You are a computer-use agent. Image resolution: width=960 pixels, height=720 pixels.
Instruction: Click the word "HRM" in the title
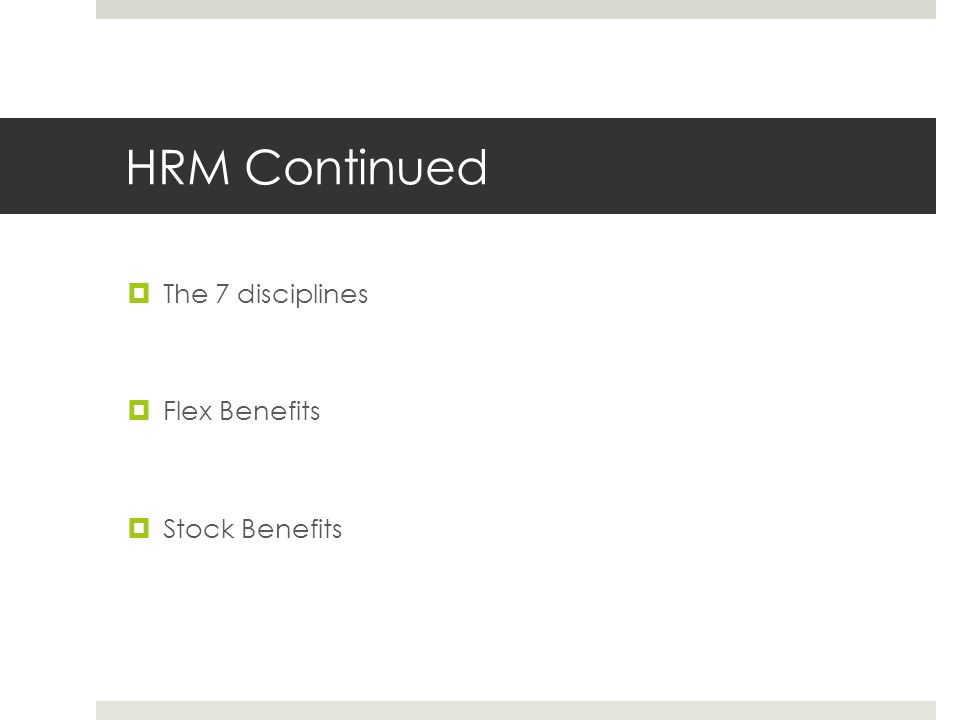click(178, 167)
